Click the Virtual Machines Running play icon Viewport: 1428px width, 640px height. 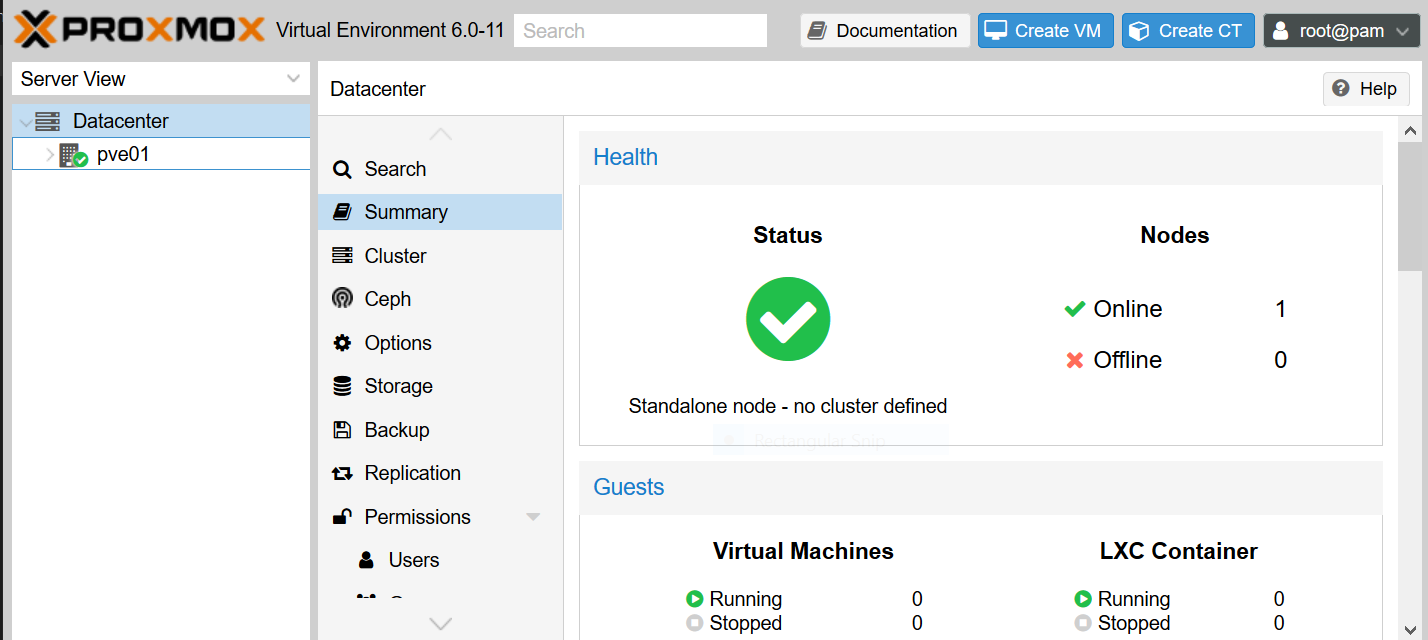pyautogui.click(x=695, y=599)
